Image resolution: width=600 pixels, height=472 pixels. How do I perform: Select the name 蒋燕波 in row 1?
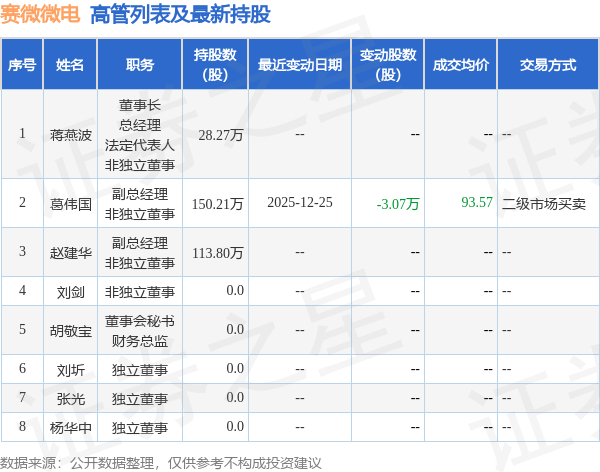[x=70, y=135]
